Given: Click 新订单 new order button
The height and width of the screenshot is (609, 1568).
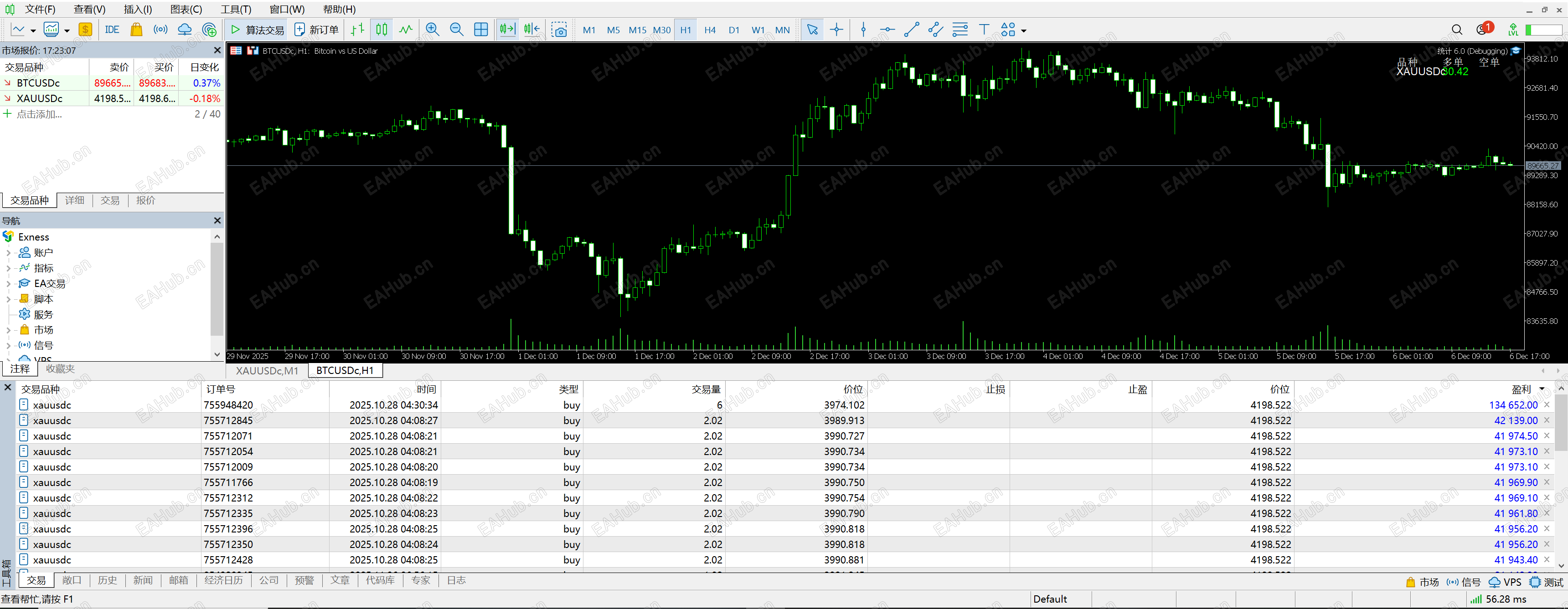Looking at the screenshot, I should (316, 30).
